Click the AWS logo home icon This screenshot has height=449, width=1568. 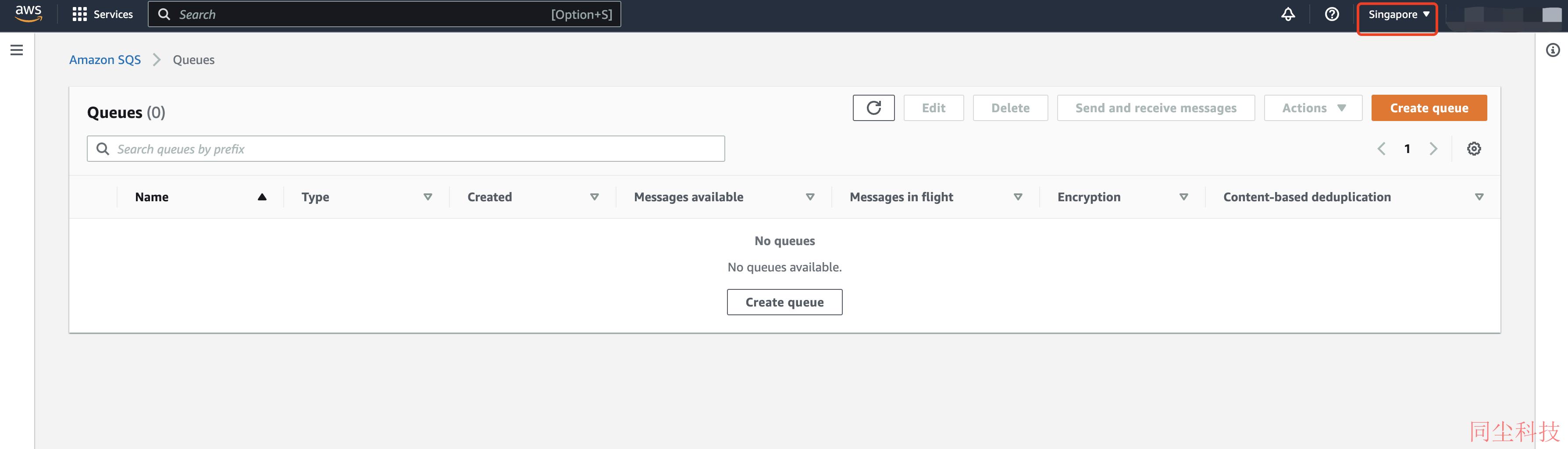[x=28, y=14]
